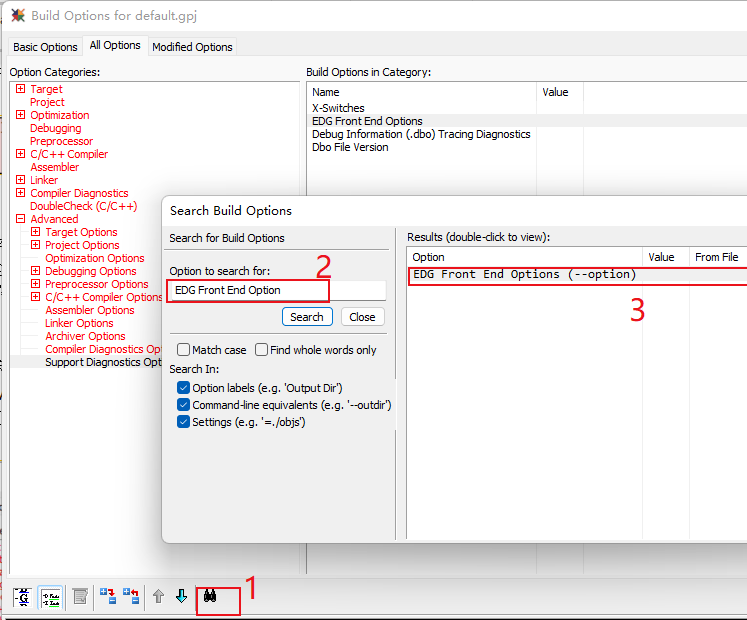Click the highlighted option list toolbar icon
This screenshot has height=620, width=747.
50,596
